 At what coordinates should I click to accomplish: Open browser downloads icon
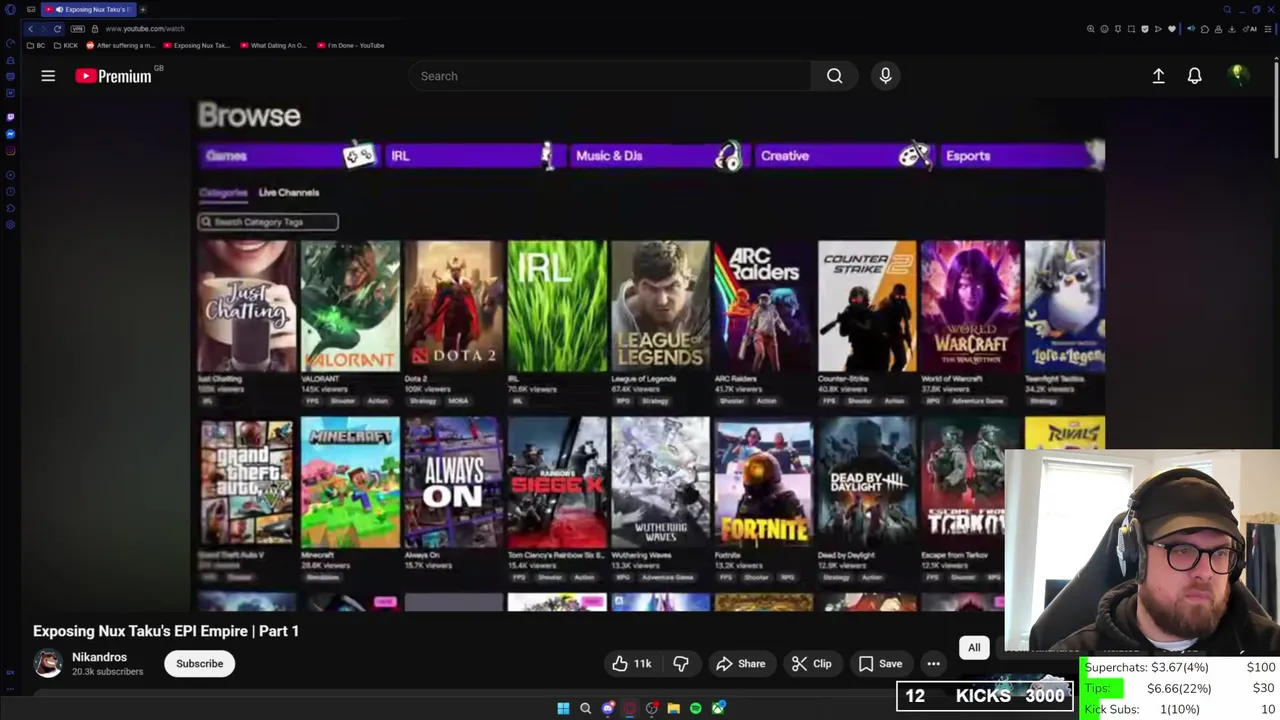click(x=1231, y=29)
